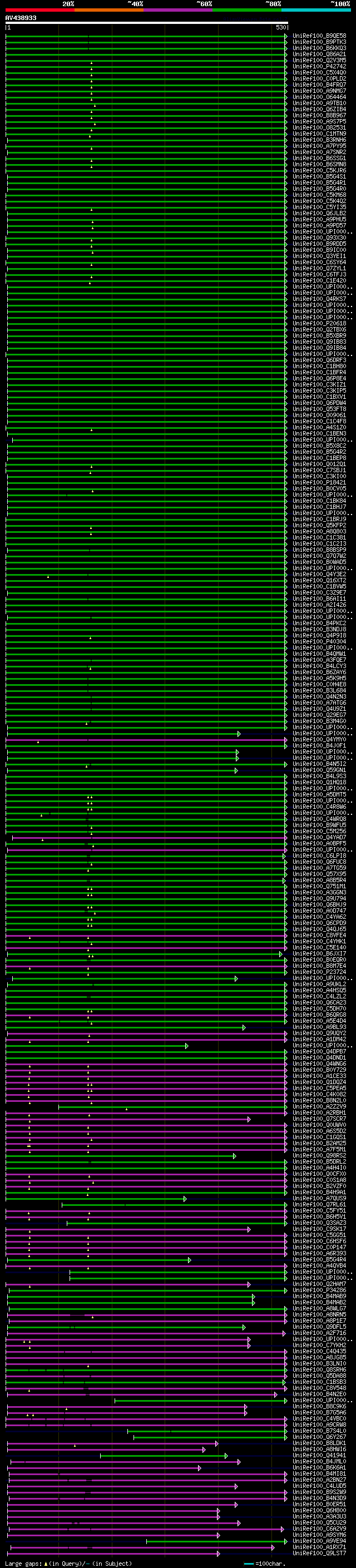The width and height of the screenshot is (356, 1568).
Task: Click the purple alignment bar of UniRef100_Q4YMY0
Action: click(x=146, y=740)
